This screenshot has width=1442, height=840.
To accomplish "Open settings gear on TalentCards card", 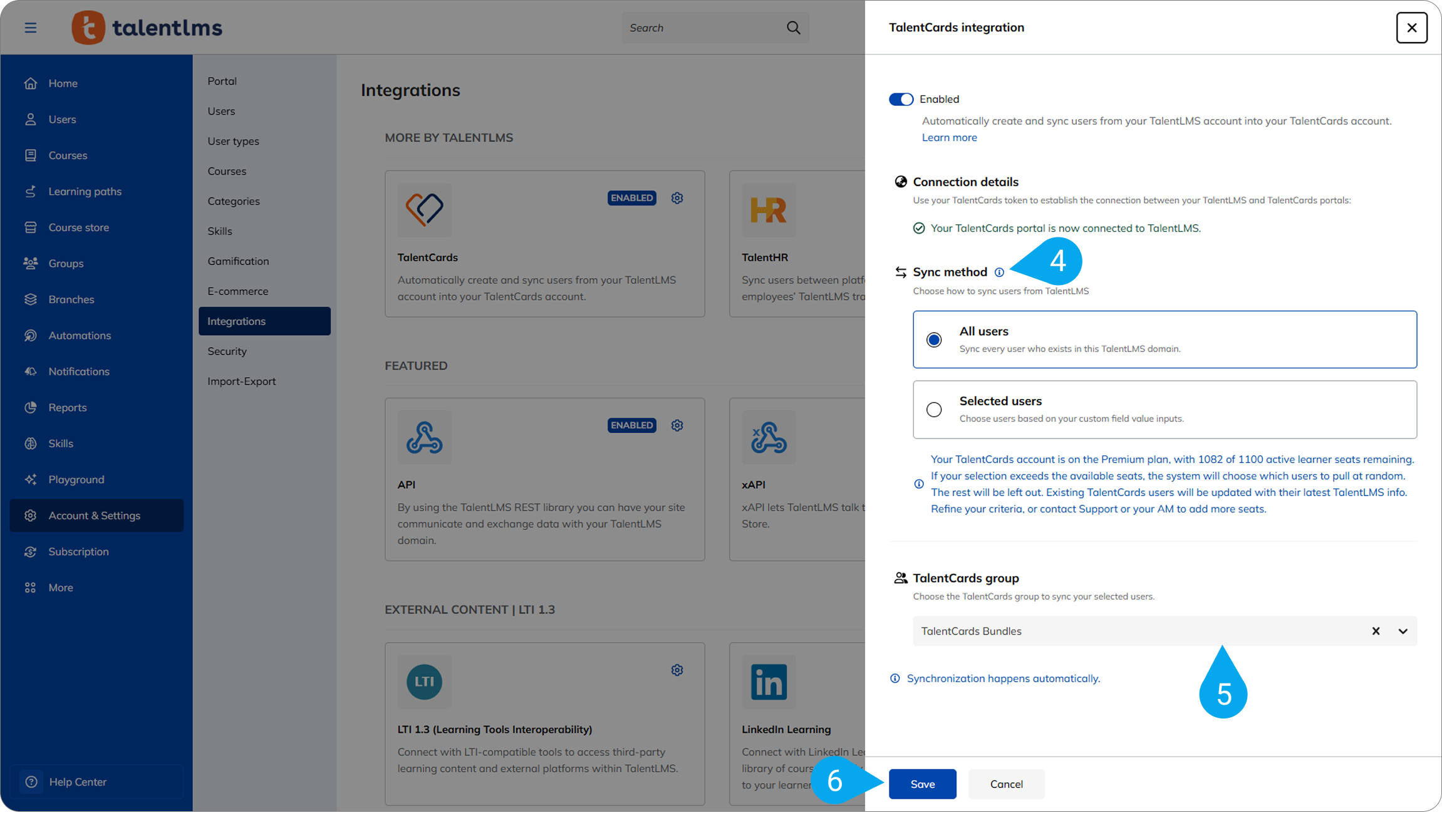I will click(677, 198).
